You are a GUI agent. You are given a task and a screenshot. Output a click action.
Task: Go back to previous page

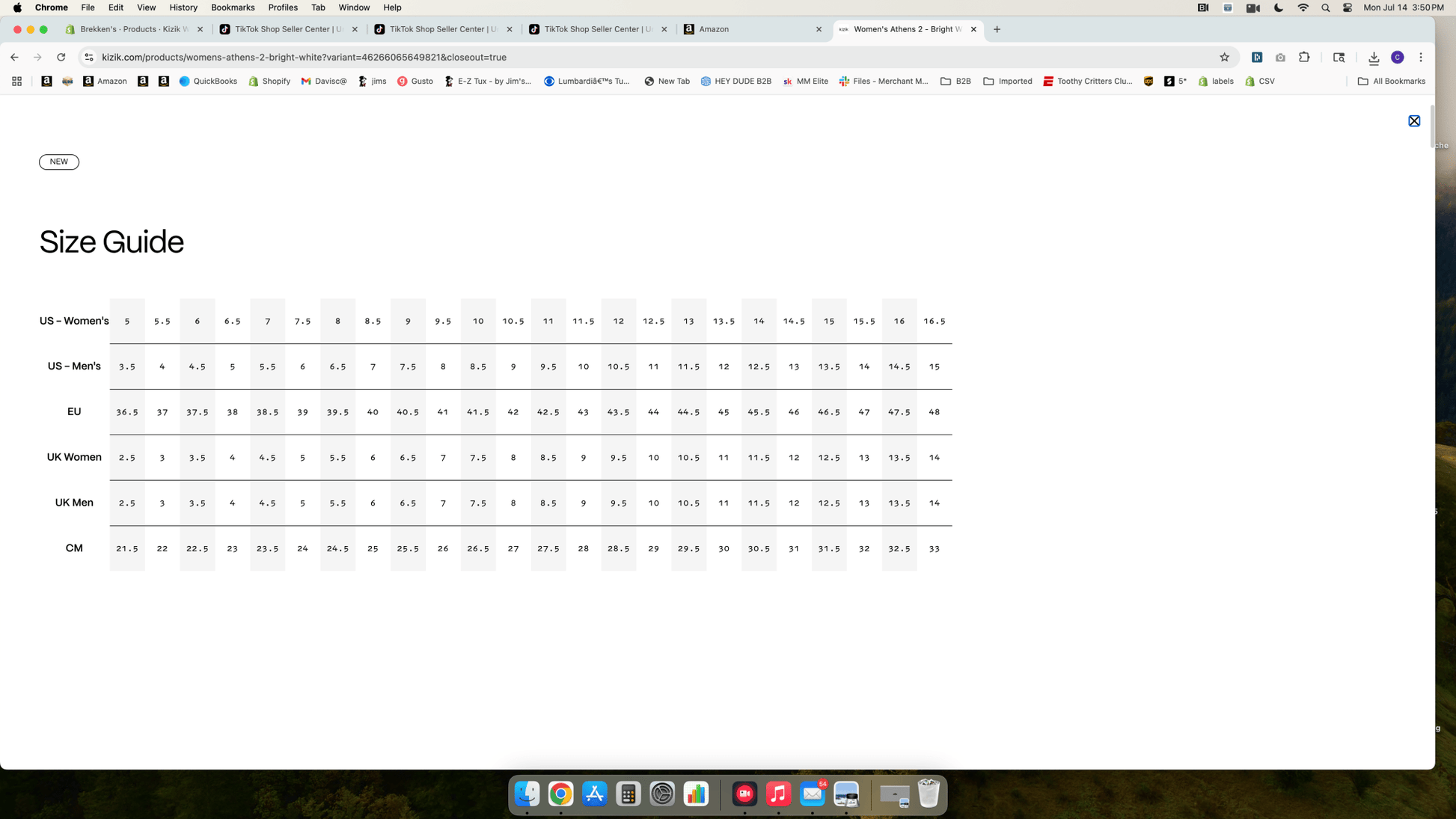pos(14,57)
